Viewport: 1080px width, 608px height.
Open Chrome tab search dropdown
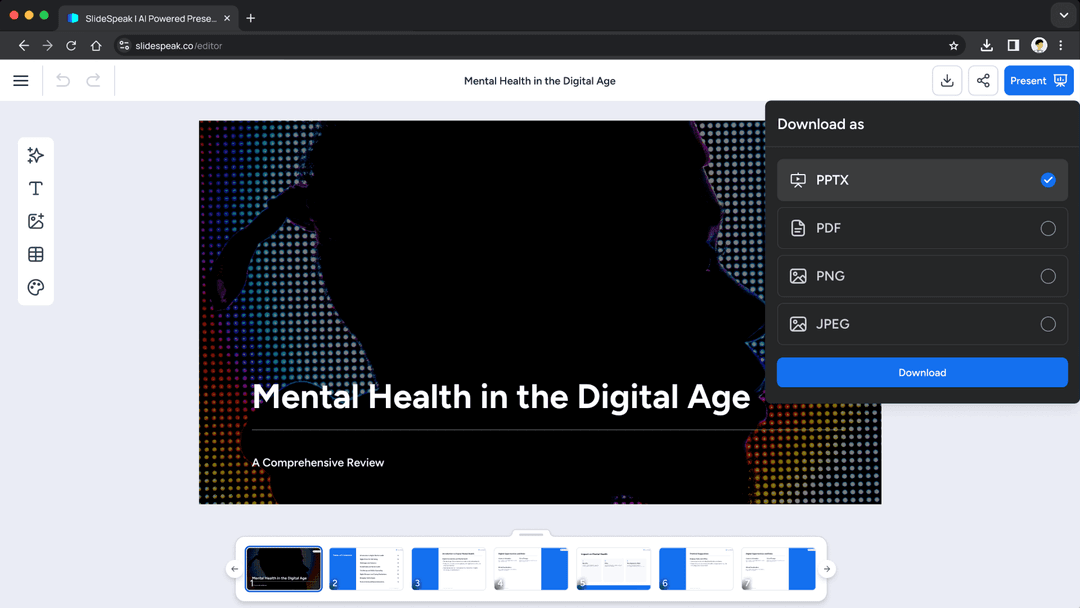(1063, 16)
